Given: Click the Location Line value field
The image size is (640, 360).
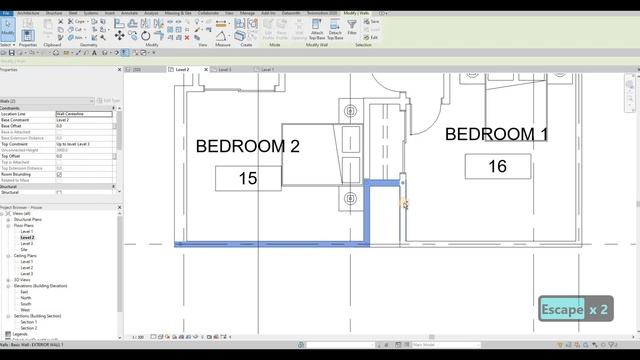Looking at the screenshot, I should pos(84,114).
